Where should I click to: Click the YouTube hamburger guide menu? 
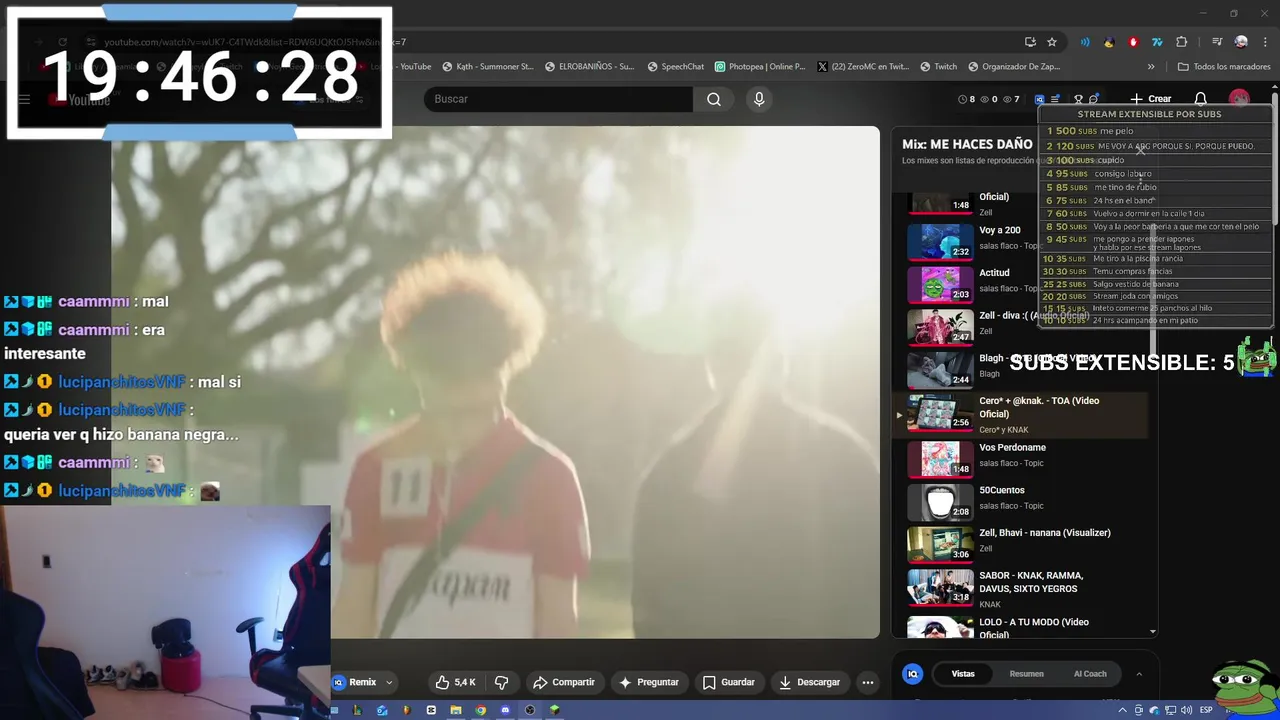25,99
